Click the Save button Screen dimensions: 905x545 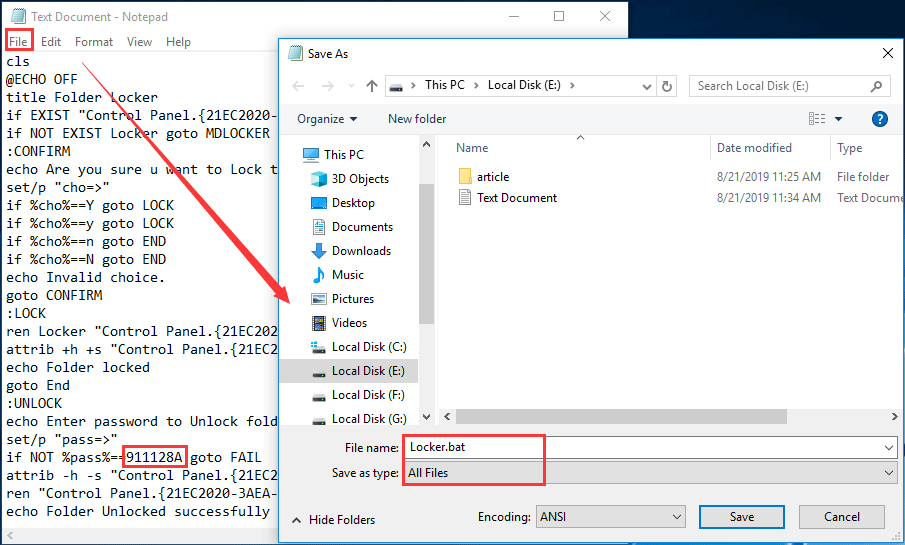tap(742, 517)
